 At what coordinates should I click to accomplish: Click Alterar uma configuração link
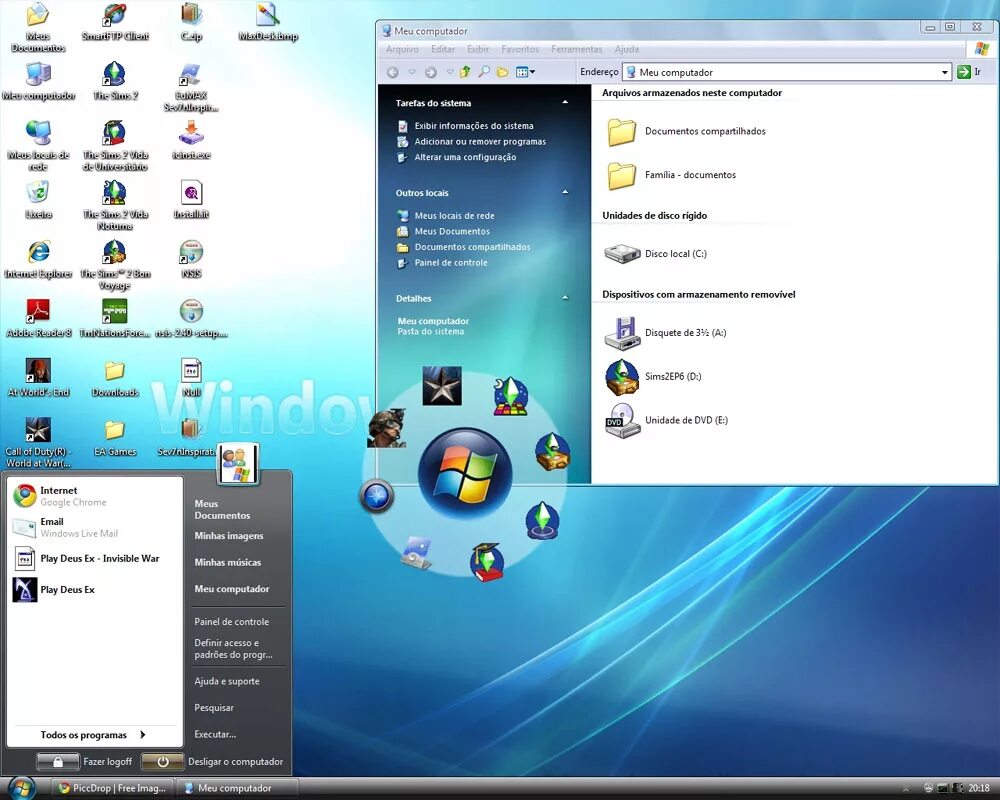(x=457, y=157)
